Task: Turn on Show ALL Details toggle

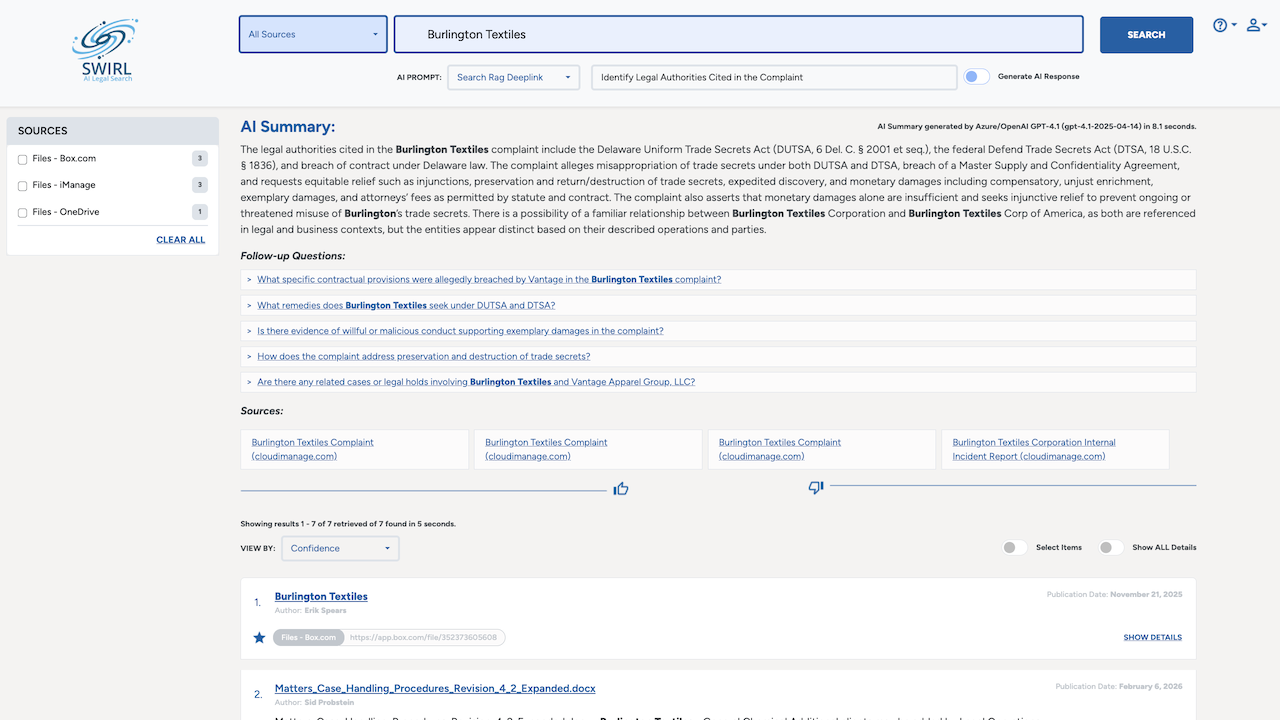Action: tap(1110, 547)
